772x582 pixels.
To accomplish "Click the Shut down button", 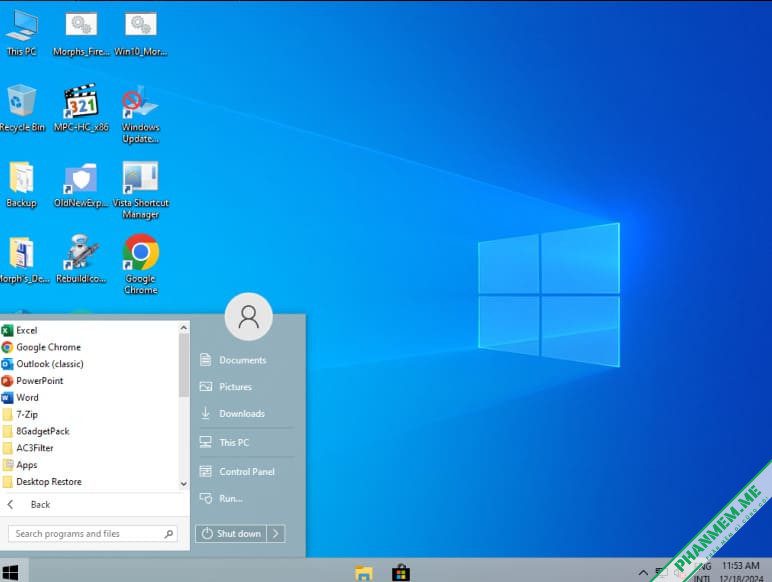I will (231, 534).
